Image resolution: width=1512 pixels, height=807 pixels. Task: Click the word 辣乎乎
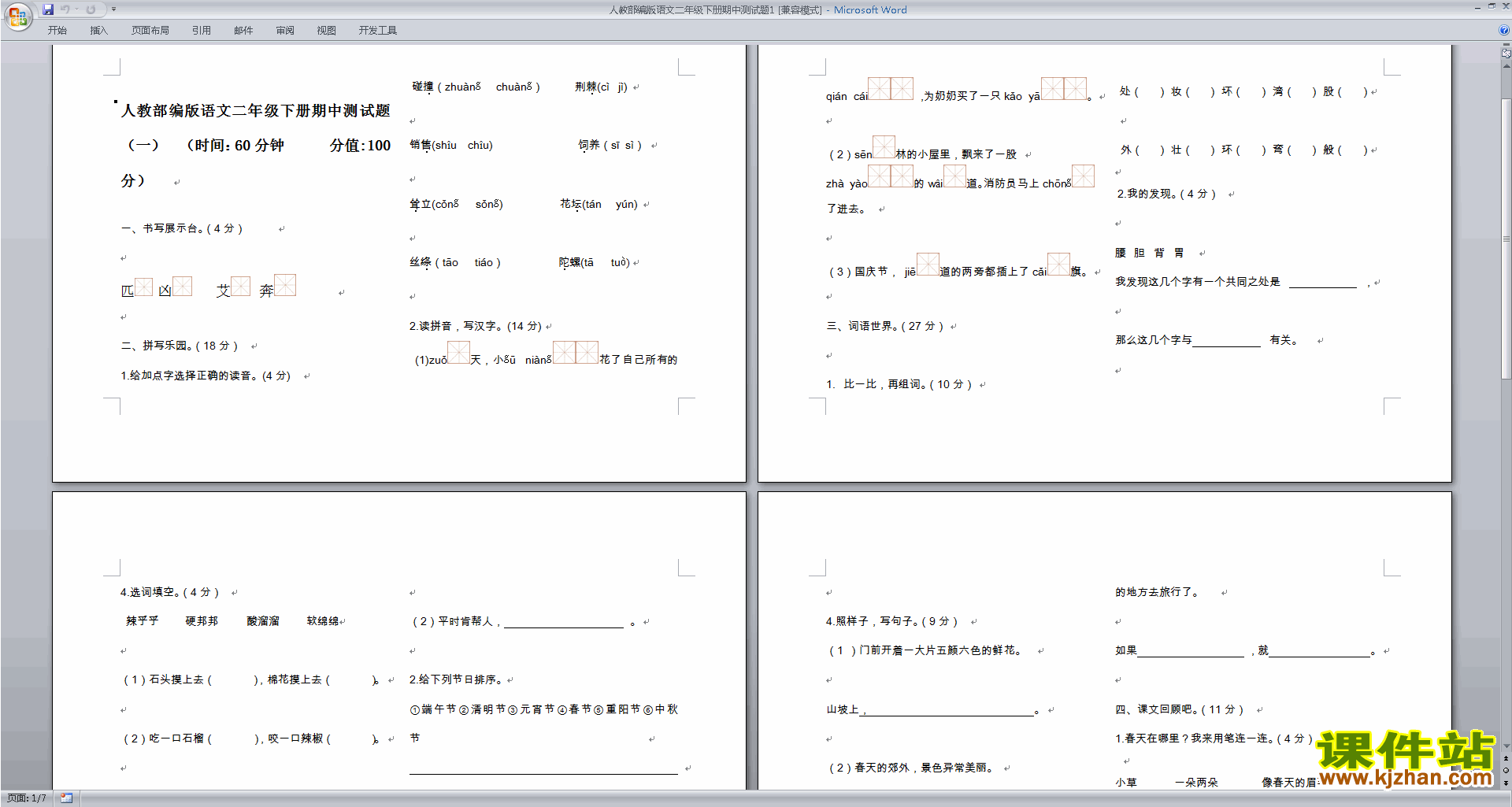coord(143,621)
